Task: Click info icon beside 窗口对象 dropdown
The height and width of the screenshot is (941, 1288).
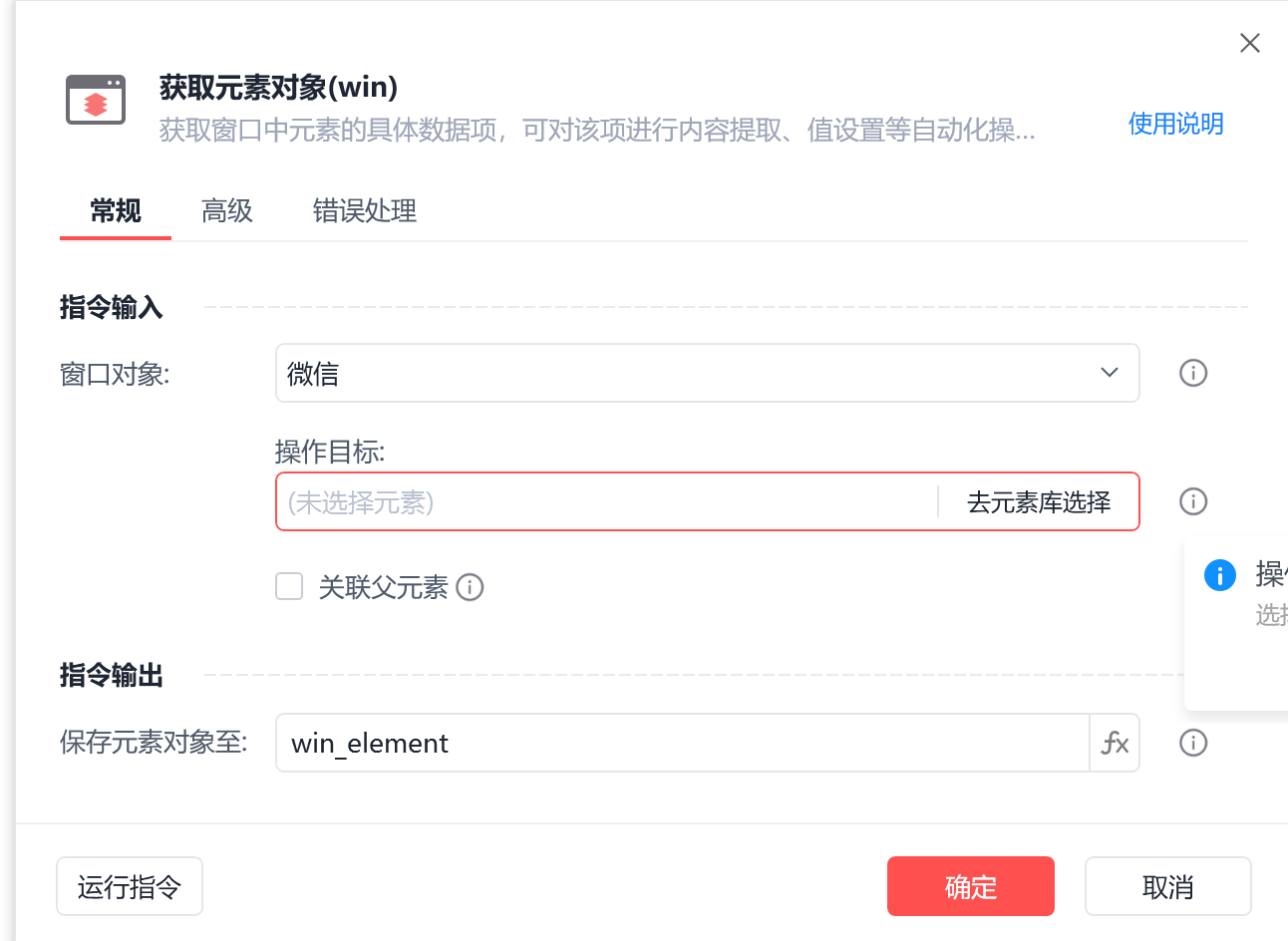Action: [1193, 373]
